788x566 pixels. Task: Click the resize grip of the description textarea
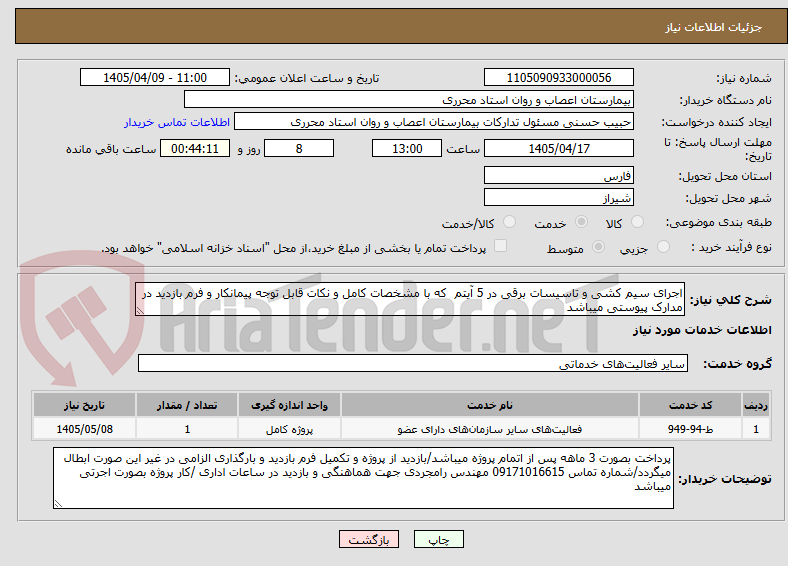tap(140, 312)
